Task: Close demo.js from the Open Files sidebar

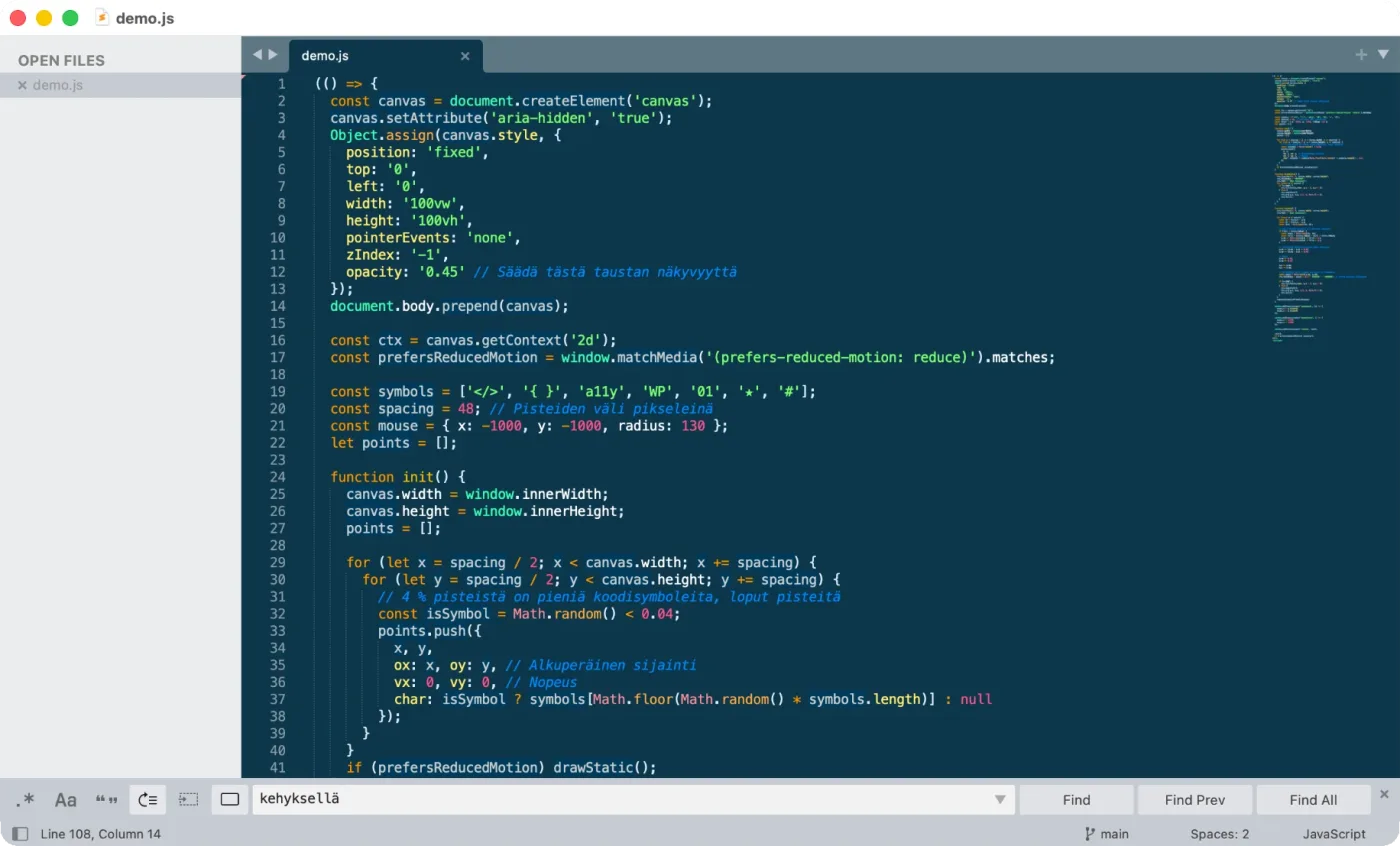Action: point(22,85)
